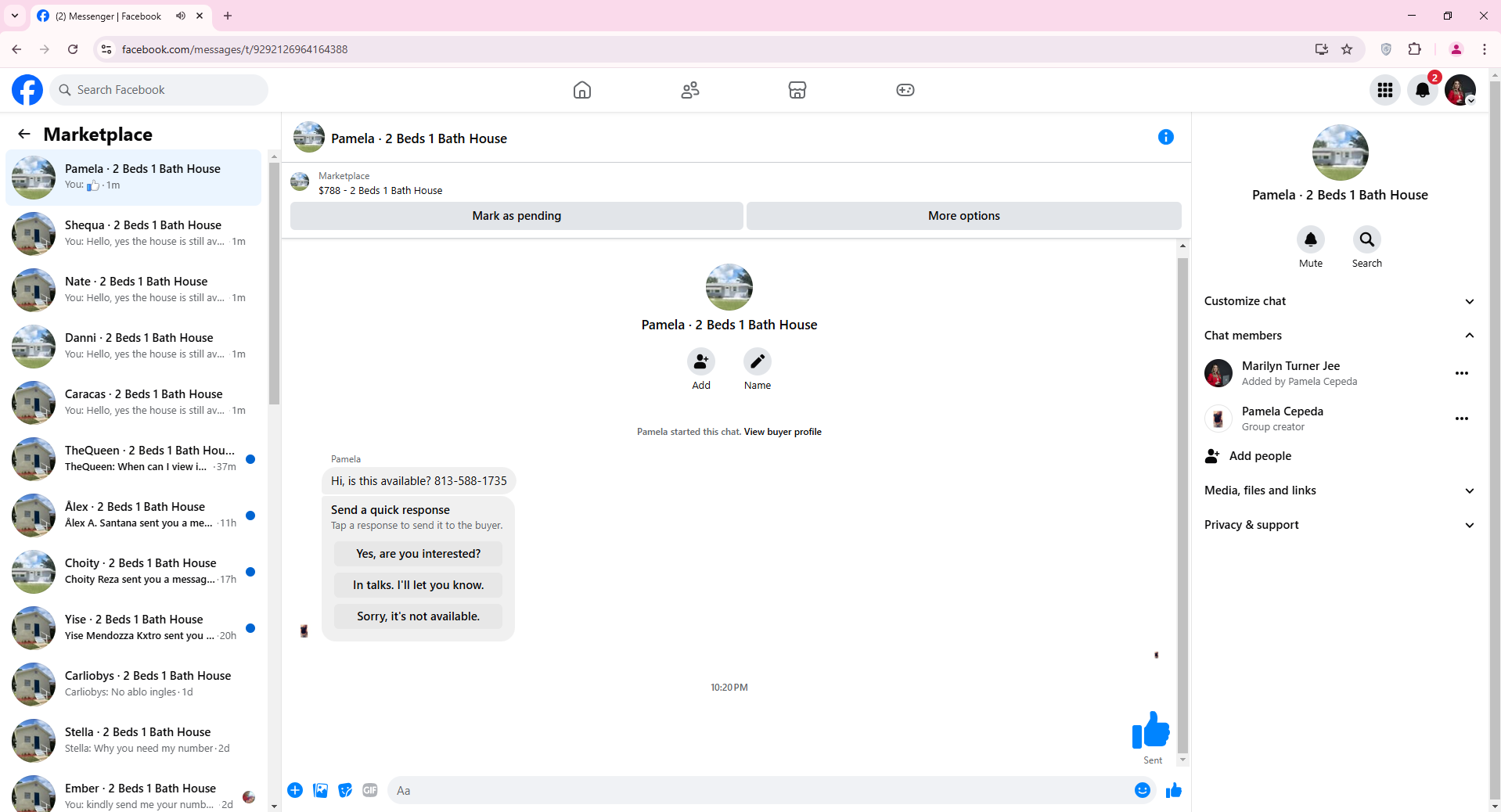This screenshot has height=812, width=1501.
Task: Open browser extensions puzzle icon
Action: click(x=1414, y=49)
